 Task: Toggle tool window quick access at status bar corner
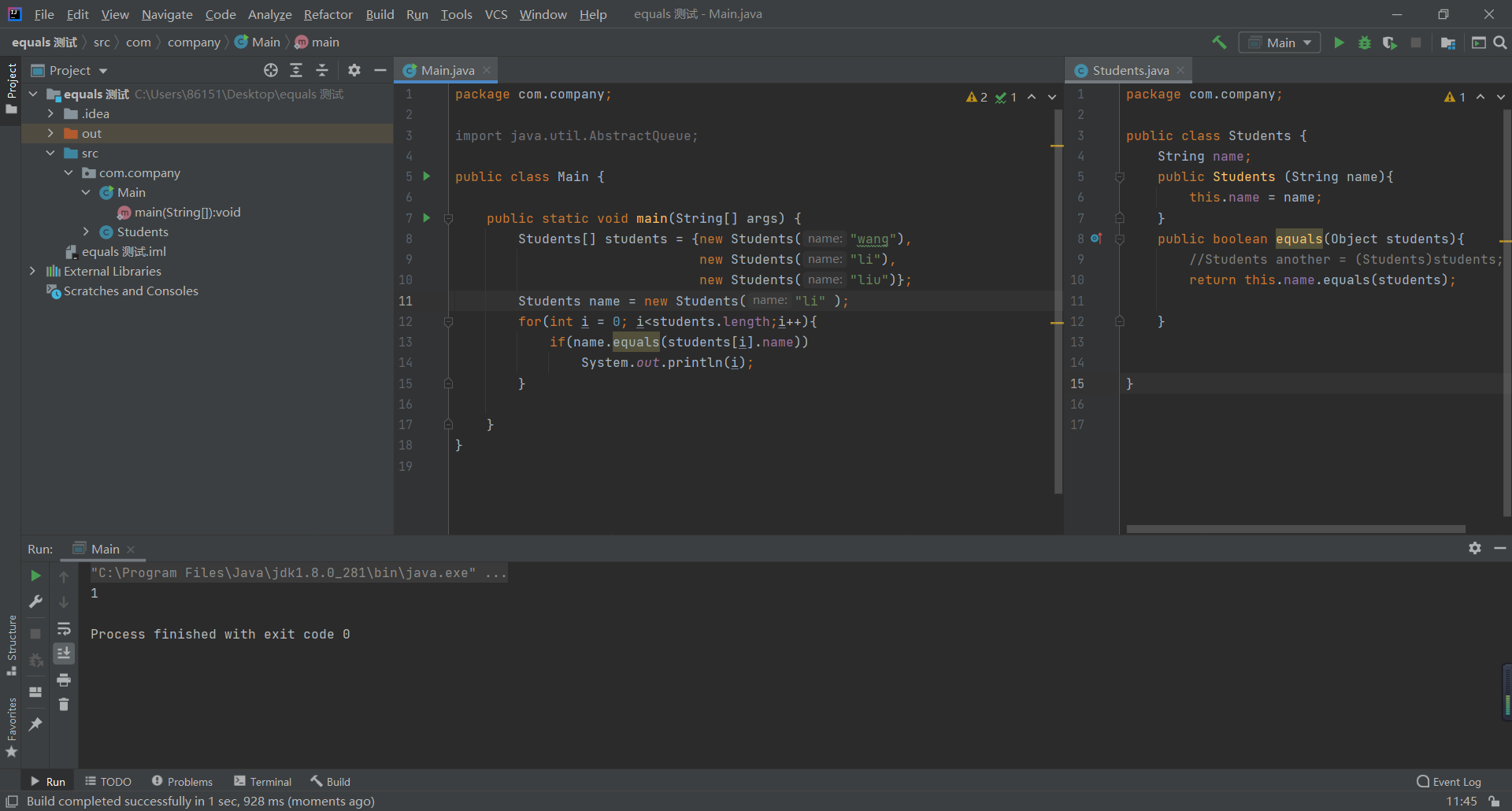12,801
